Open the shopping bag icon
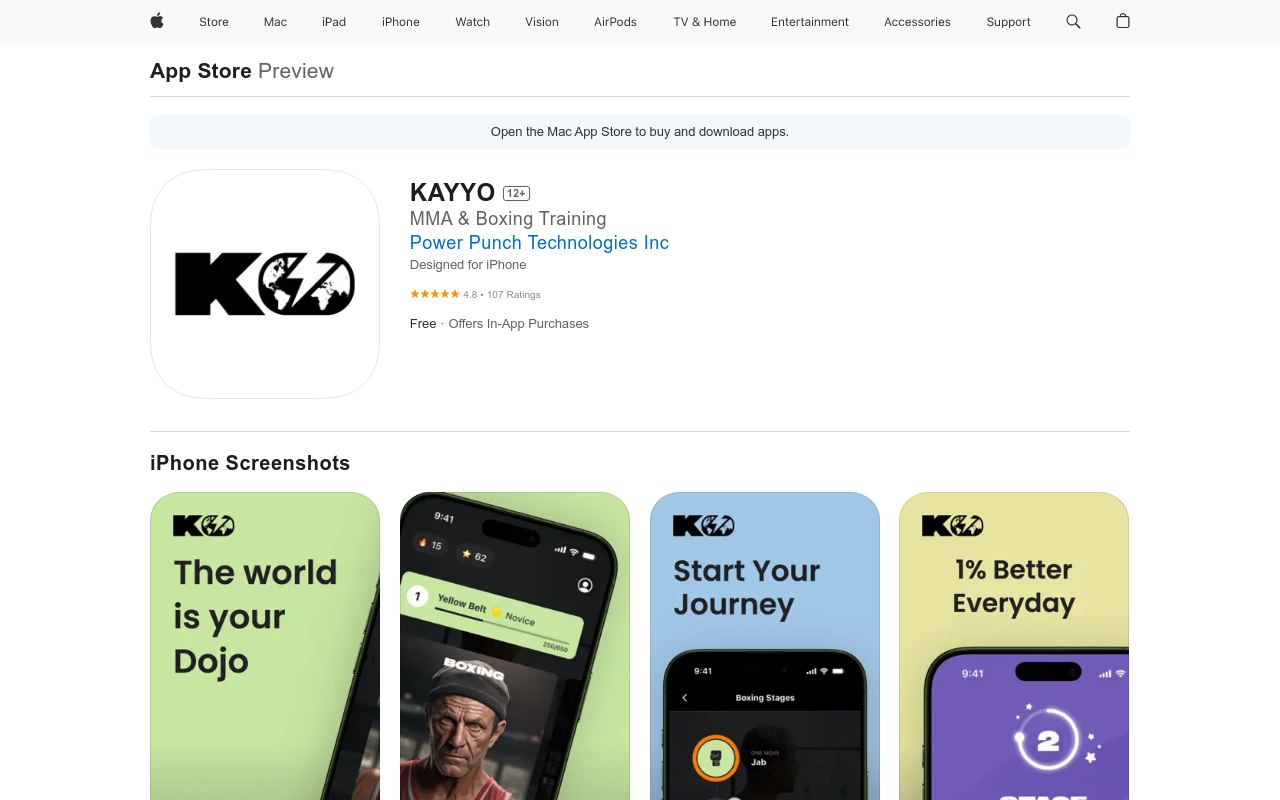The width and height of the screenshot is (1280, 800). [x=1123, y=21]
